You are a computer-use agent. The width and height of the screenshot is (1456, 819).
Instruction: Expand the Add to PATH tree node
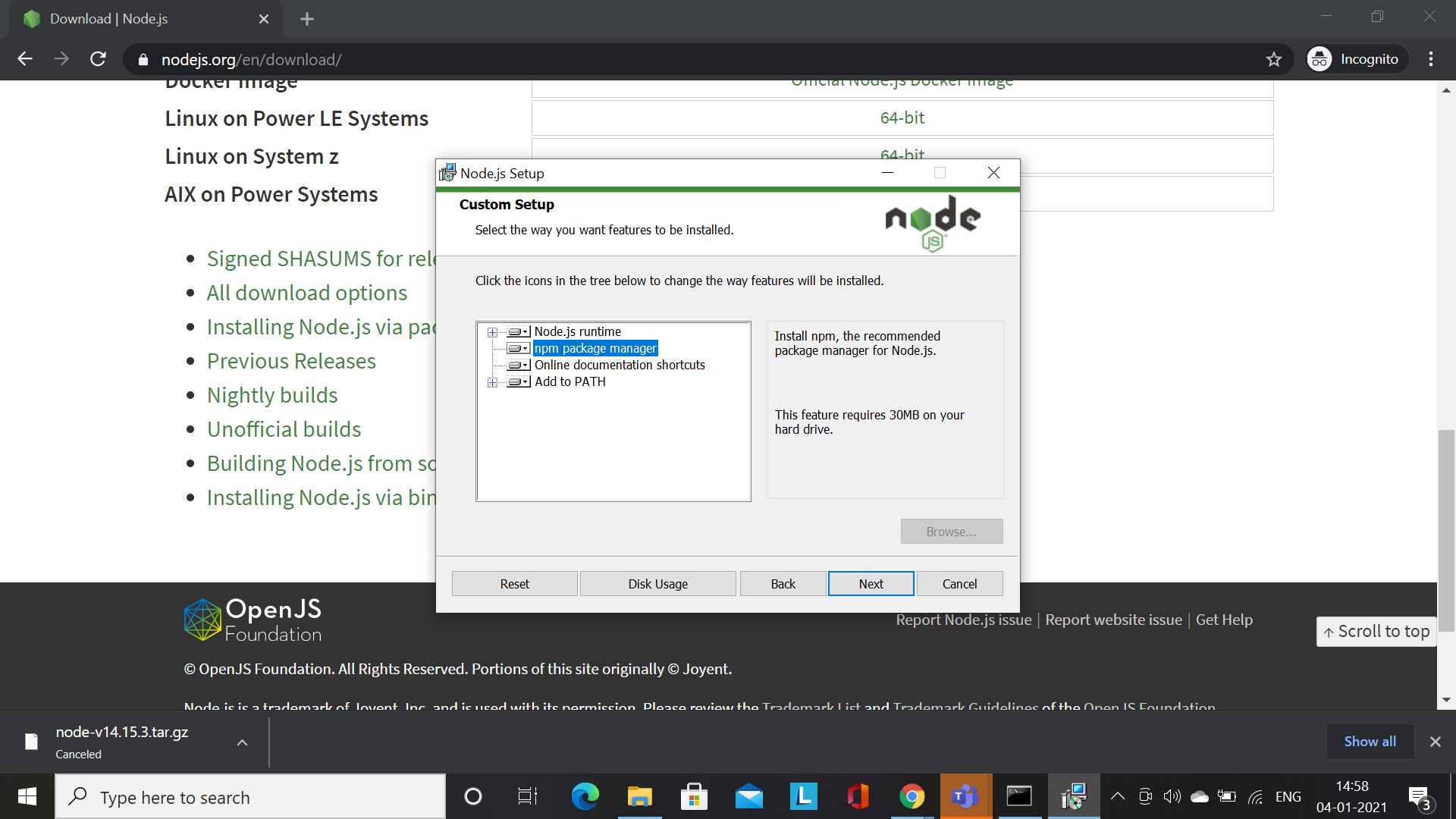(492, 382)
